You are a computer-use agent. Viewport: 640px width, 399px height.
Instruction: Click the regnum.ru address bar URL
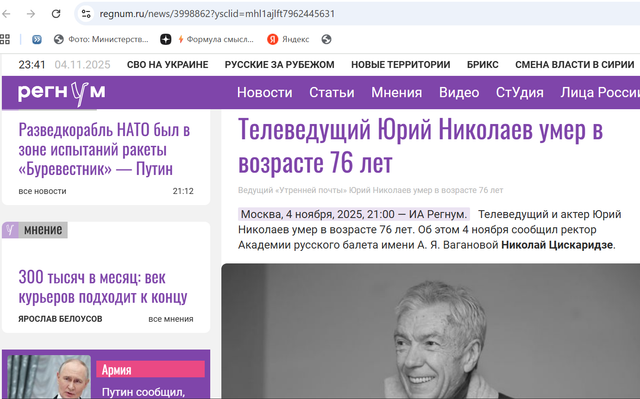click(x=217, y=14)
